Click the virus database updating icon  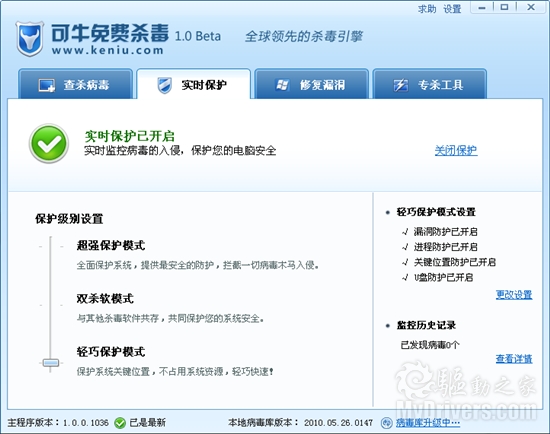coord(386,423)
